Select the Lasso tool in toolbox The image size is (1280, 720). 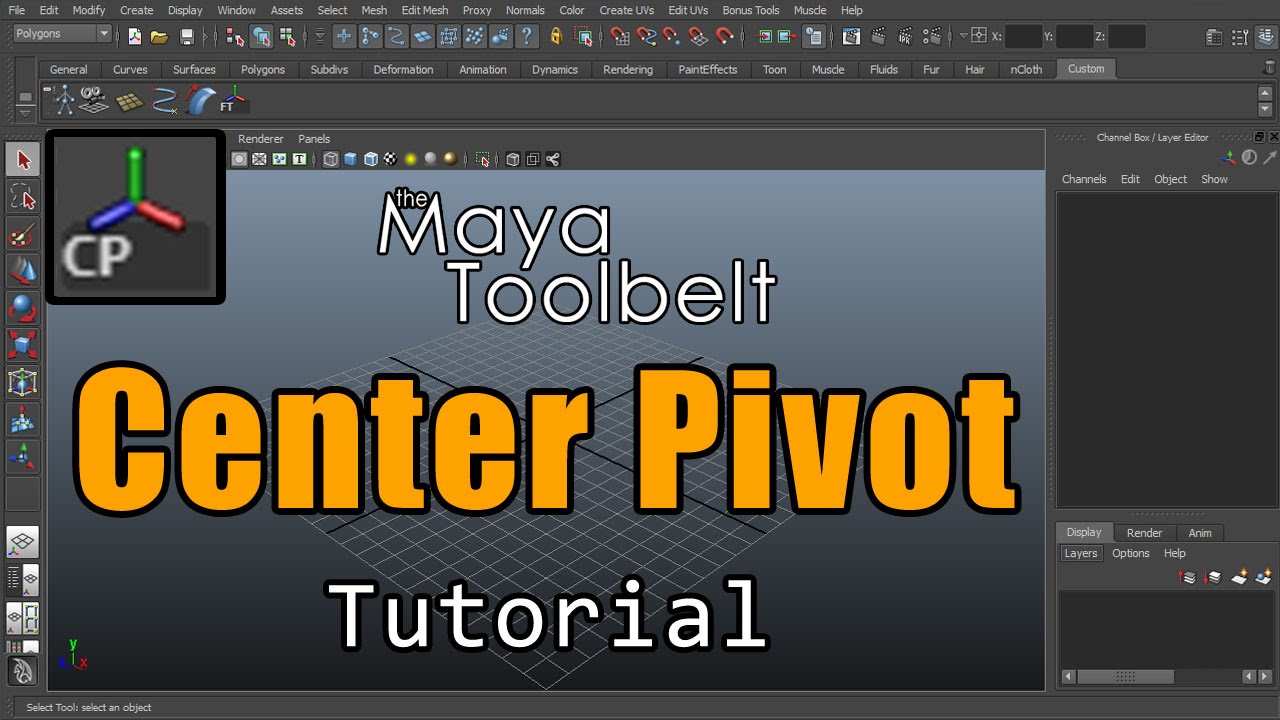click(23, 197)
